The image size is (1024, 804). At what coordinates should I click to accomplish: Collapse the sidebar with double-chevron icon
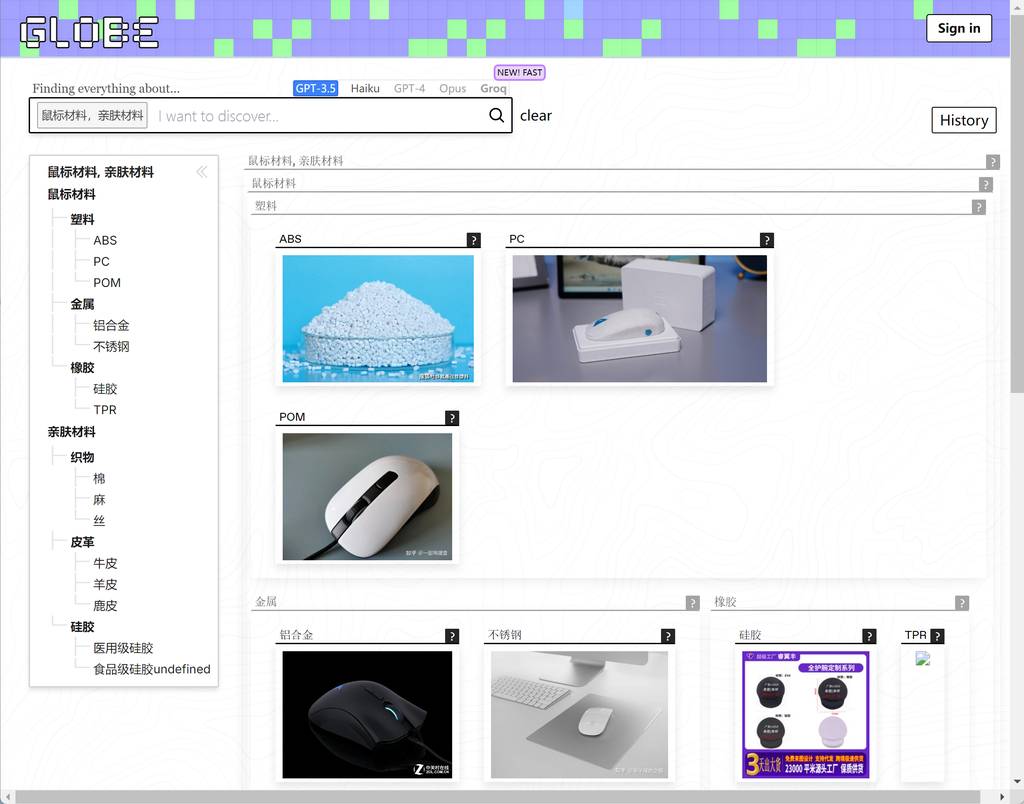[x=202, y=172]
